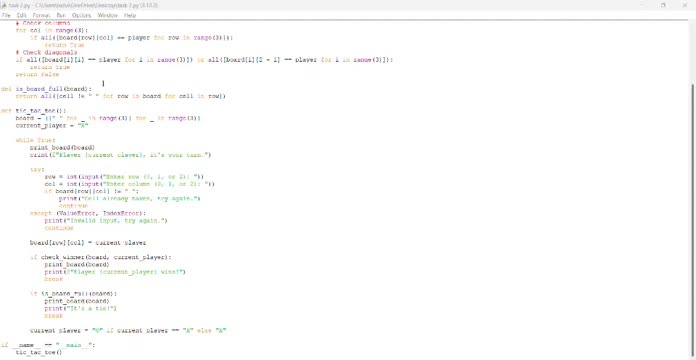Click the scrollbar track above the thumb
Image resolution: width=696 pixels, height=360 pixels.
[x=692, y=51]
